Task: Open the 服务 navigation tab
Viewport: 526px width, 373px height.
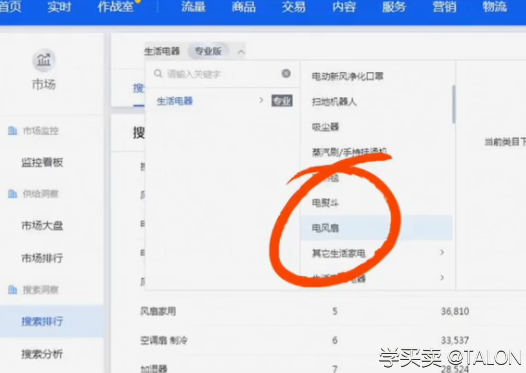Action: coord(394,7)
